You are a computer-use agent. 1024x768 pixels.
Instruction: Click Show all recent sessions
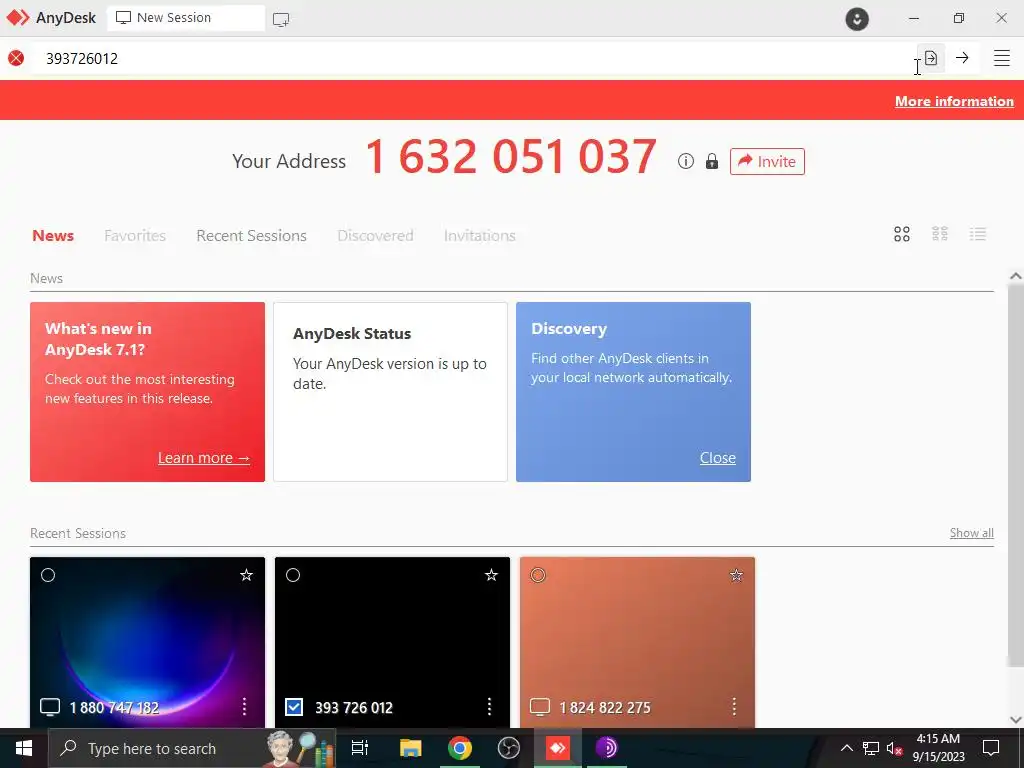[x=972, y=533]
